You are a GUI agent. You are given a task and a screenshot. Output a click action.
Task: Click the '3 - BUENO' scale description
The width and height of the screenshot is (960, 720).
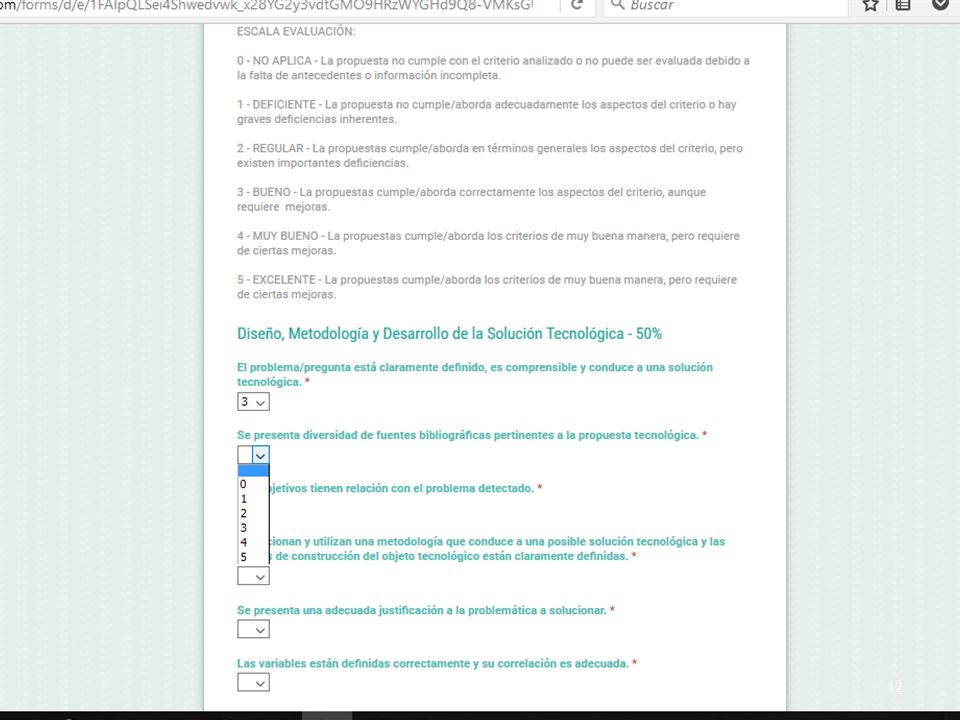click(x=471, y=200)
